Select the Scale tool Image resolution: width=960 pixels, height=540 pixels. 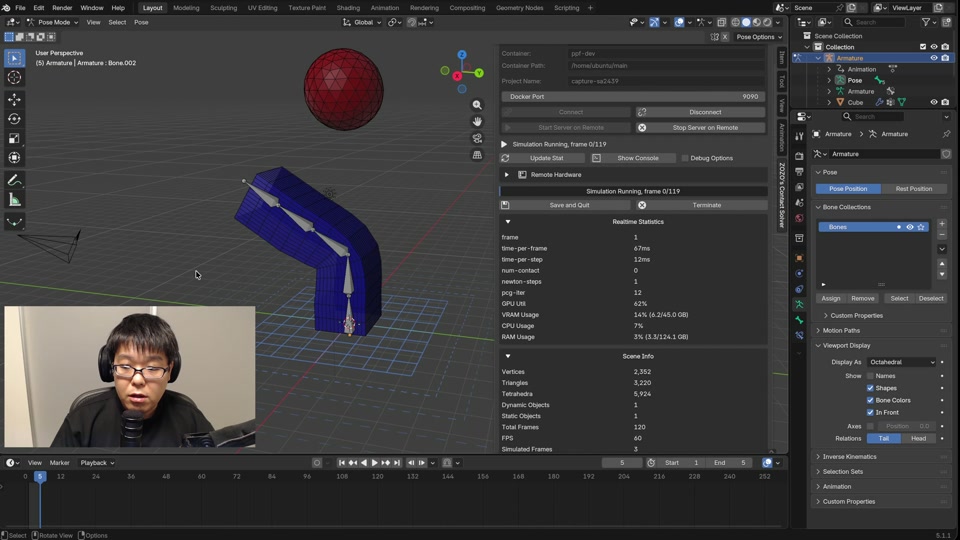click(x=14, y=138)
